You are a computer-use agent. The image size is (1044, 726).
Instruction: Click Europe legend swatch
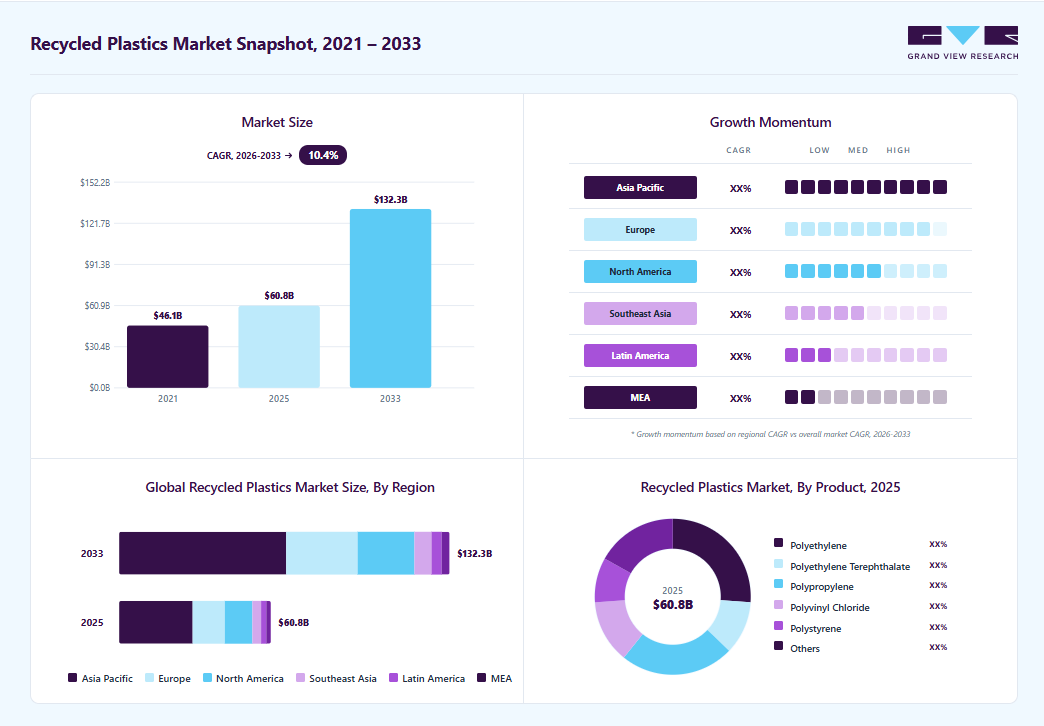[x=149, y=677]
